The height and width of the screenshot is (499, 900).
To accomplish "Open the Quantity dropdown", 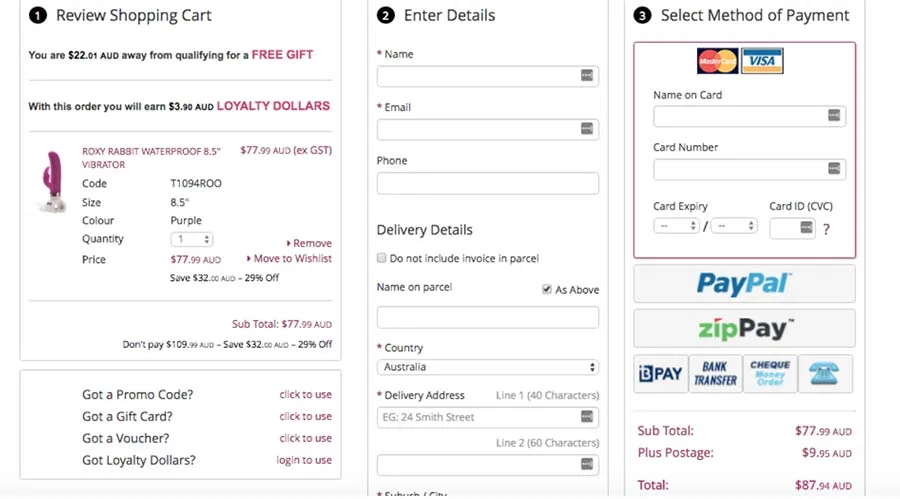I will click(192, 240).
